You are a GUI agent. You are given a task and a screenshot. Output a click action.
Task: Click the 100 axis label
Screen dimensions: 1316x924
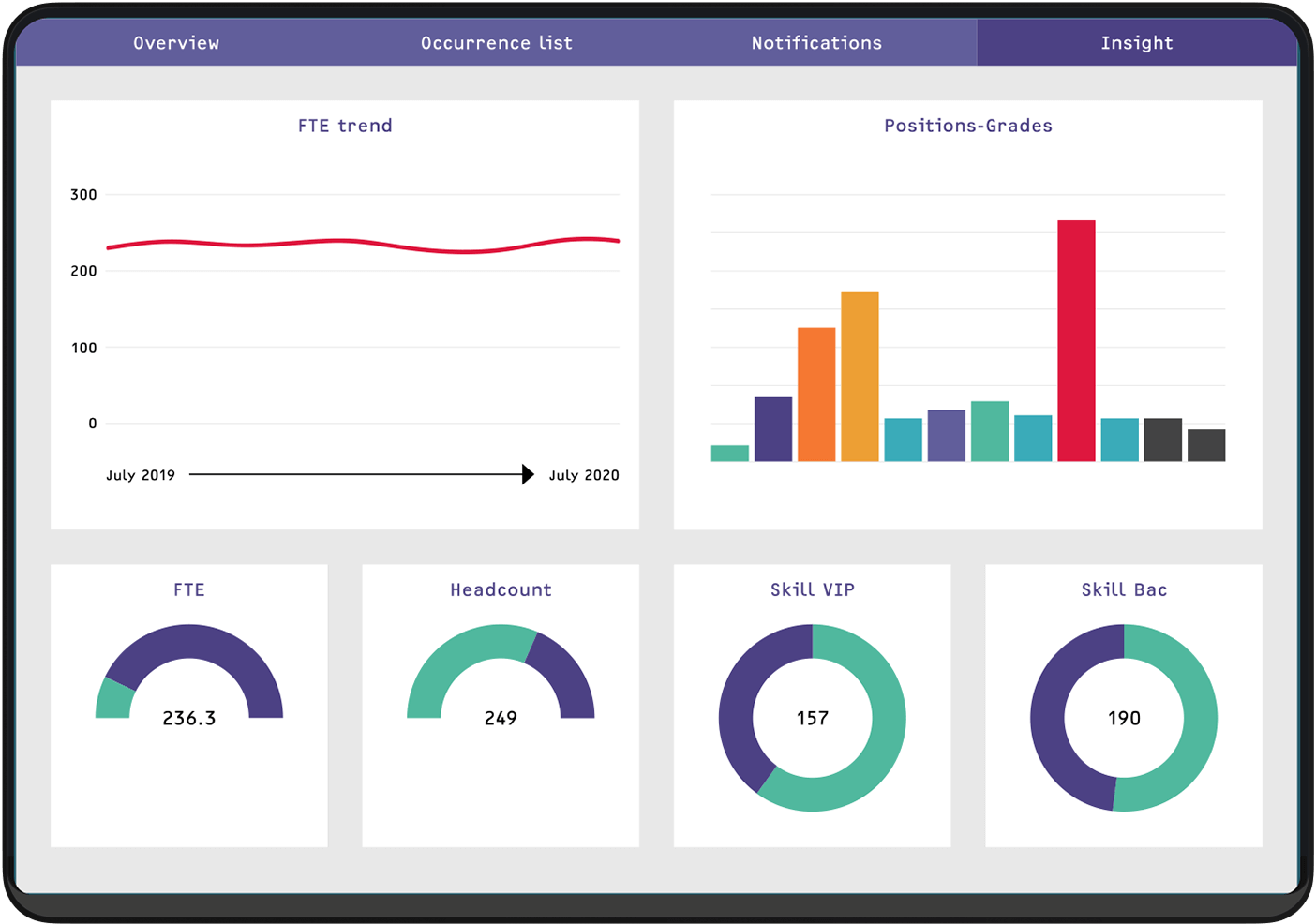83,348
